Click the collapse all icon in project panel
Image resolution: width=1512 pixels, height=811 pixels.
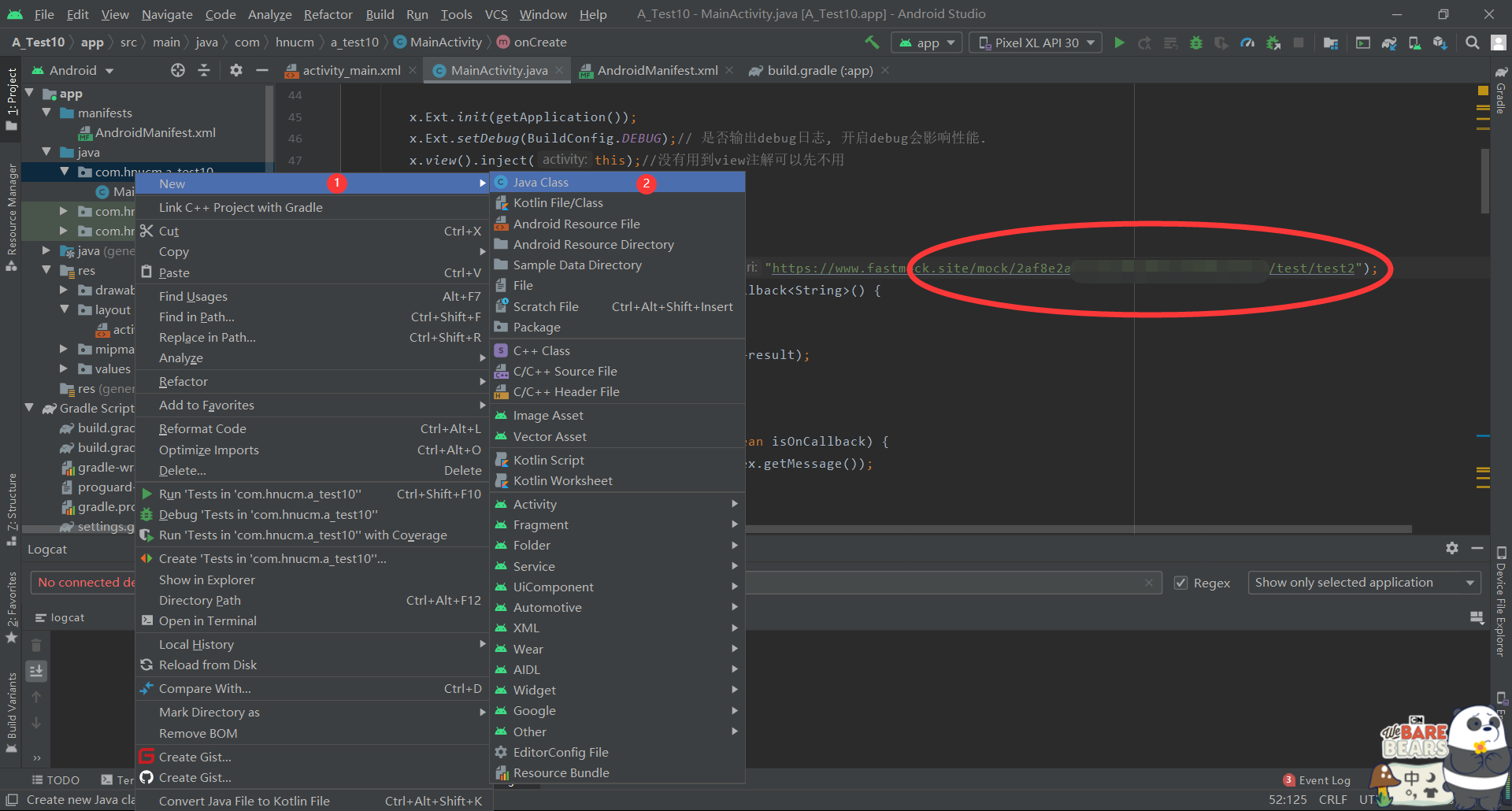[204, 70]
